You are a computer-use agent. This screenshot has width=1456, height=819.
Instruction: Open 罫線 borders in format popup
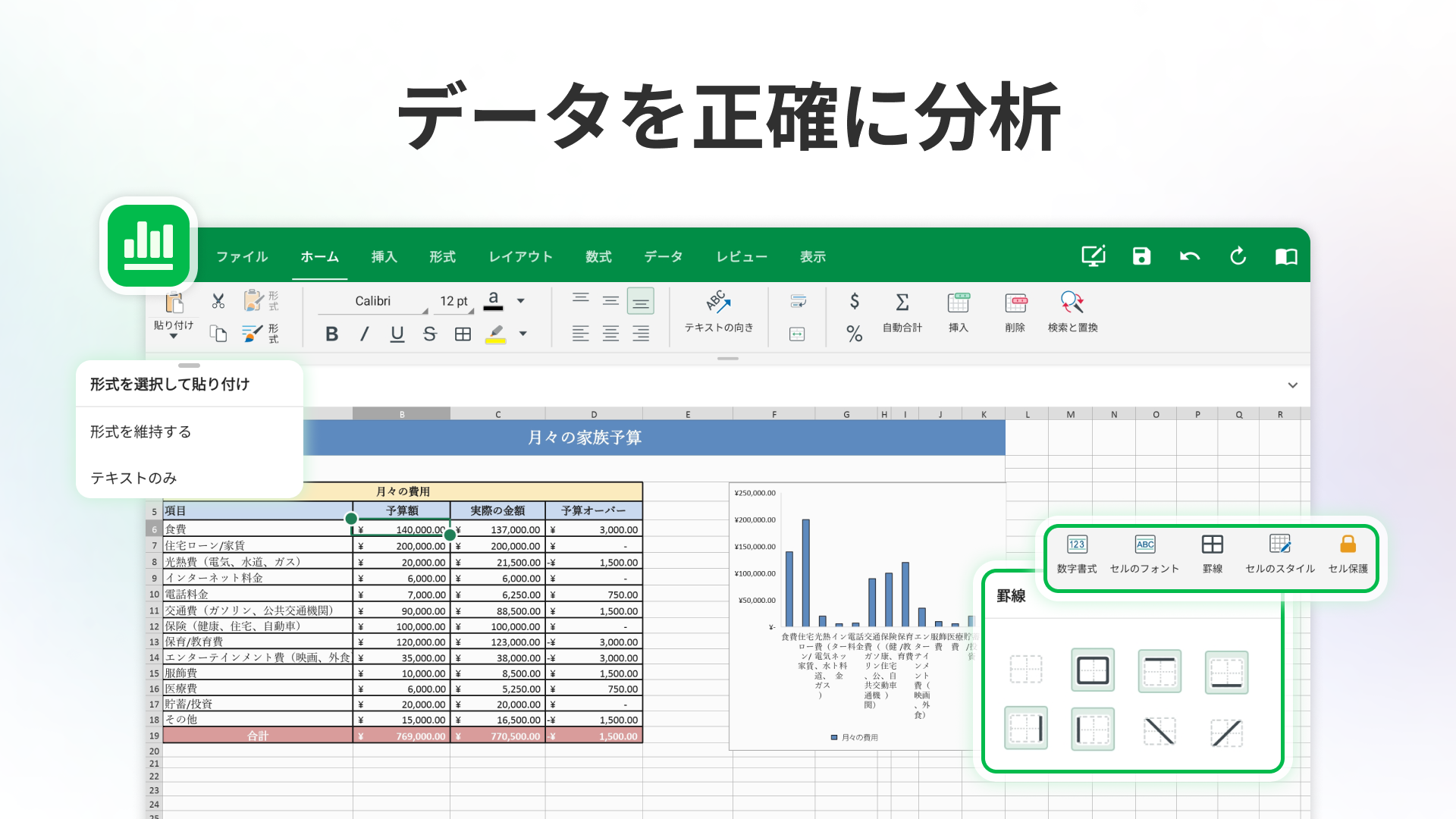pyautogui.click(x=1213, y=554)
